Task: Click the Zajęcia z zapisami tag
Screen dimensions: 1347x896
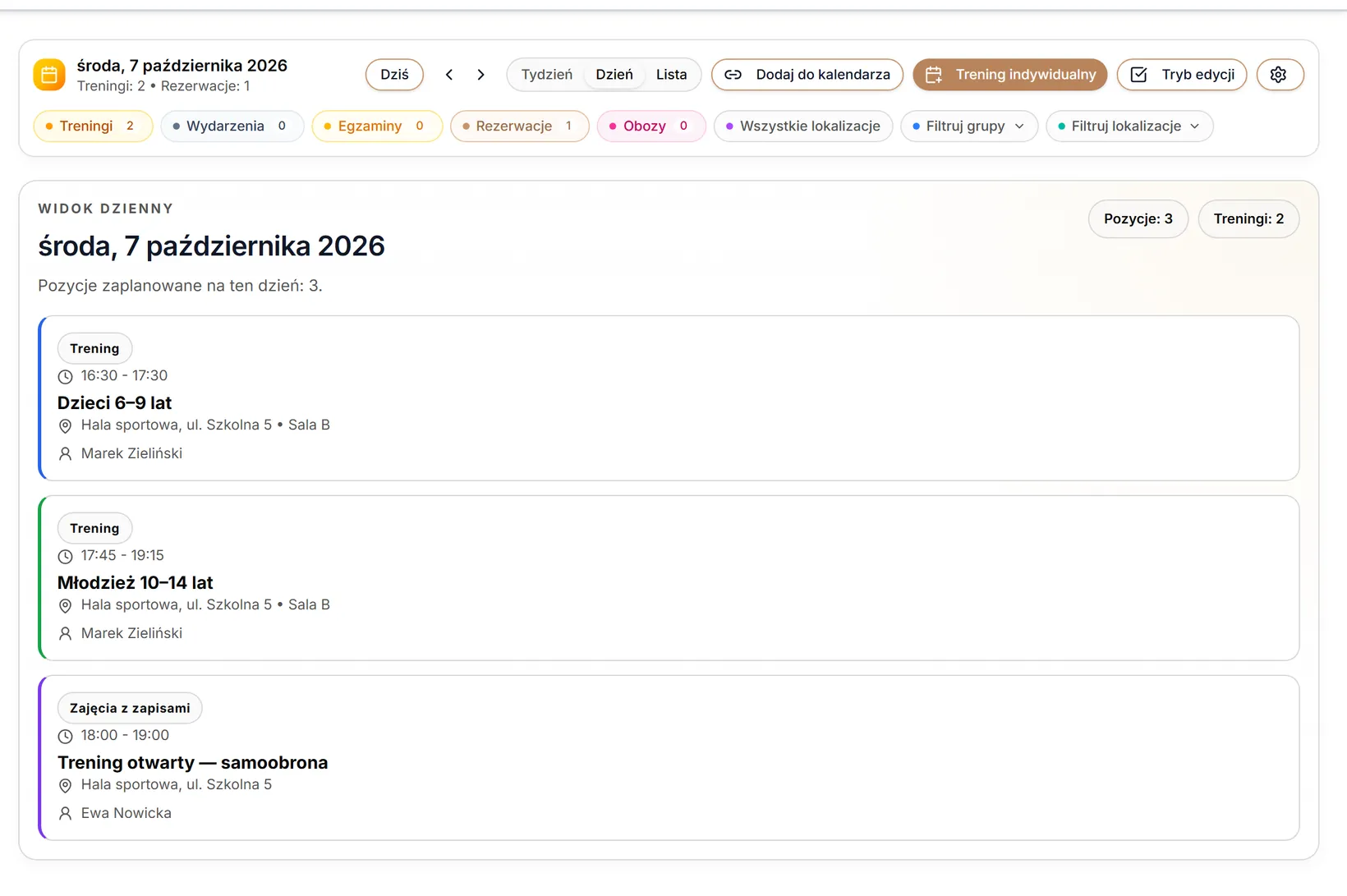Action: coord(130,708)
